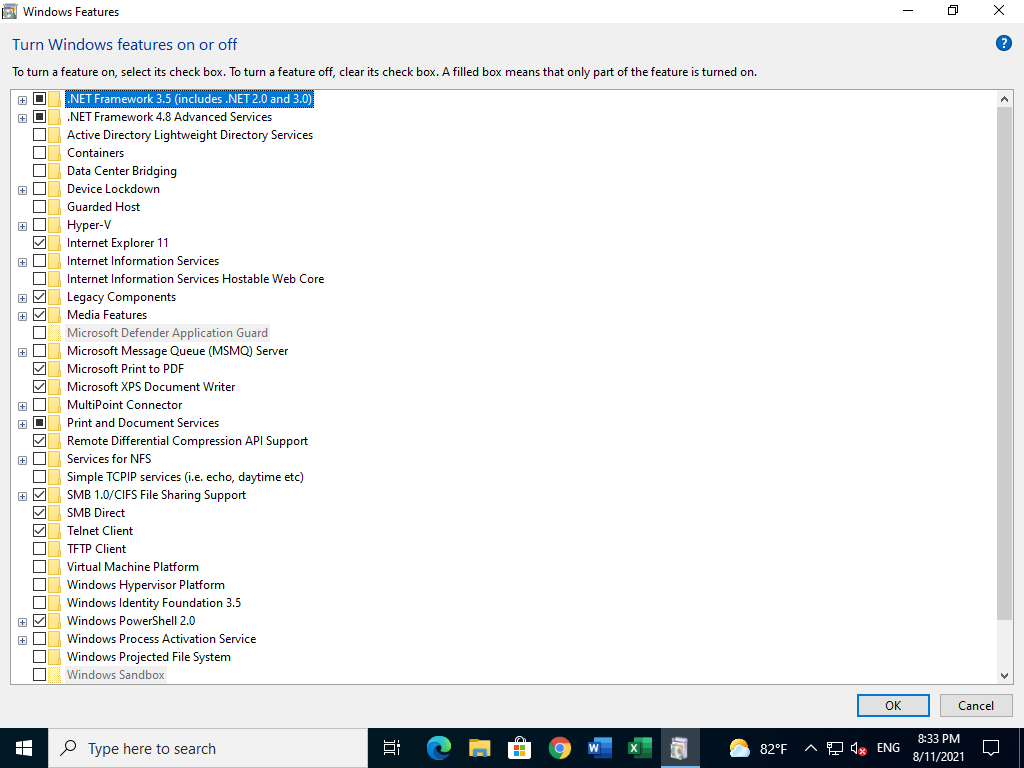This screenshot has height=768, width=1024.
Task: Confirm changes with the OK button
Action: tap(893, 705)
